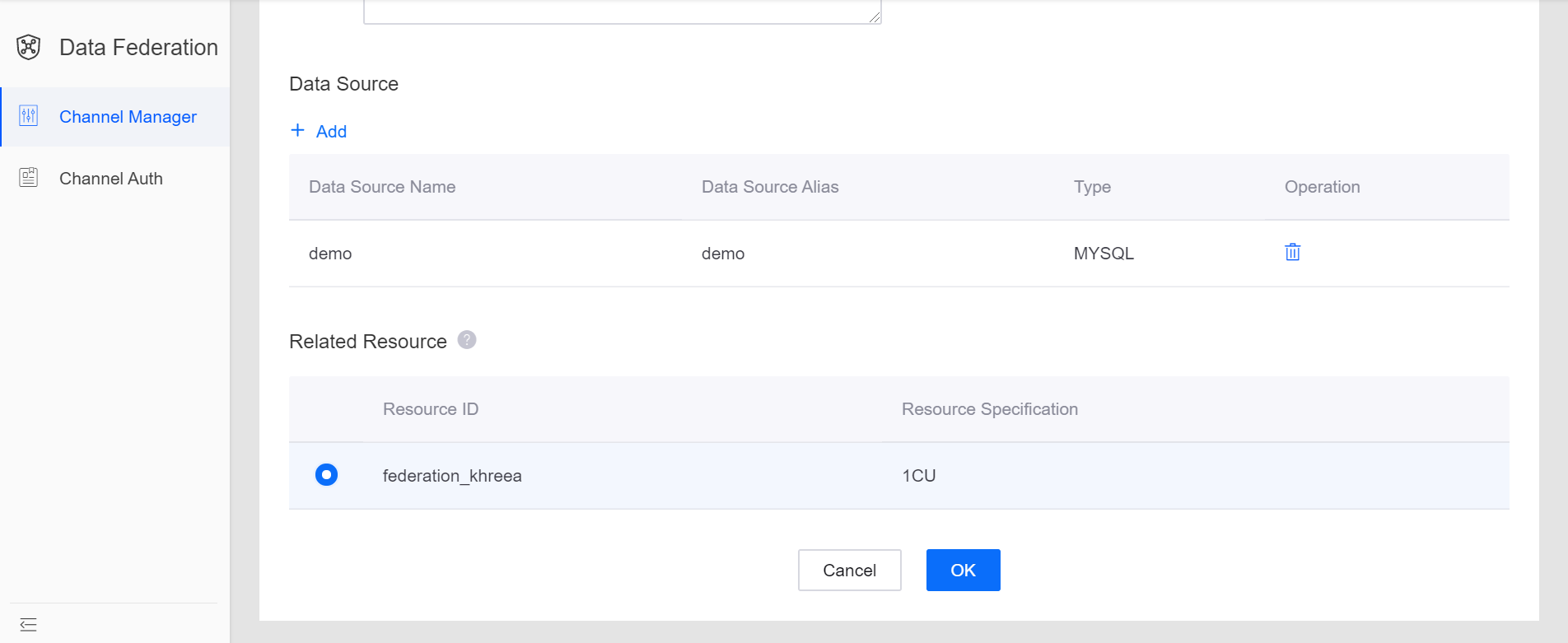This screenshot has height=643, width=1568.
Task: Click the Resource ID column header
Action: coord(431,409)
